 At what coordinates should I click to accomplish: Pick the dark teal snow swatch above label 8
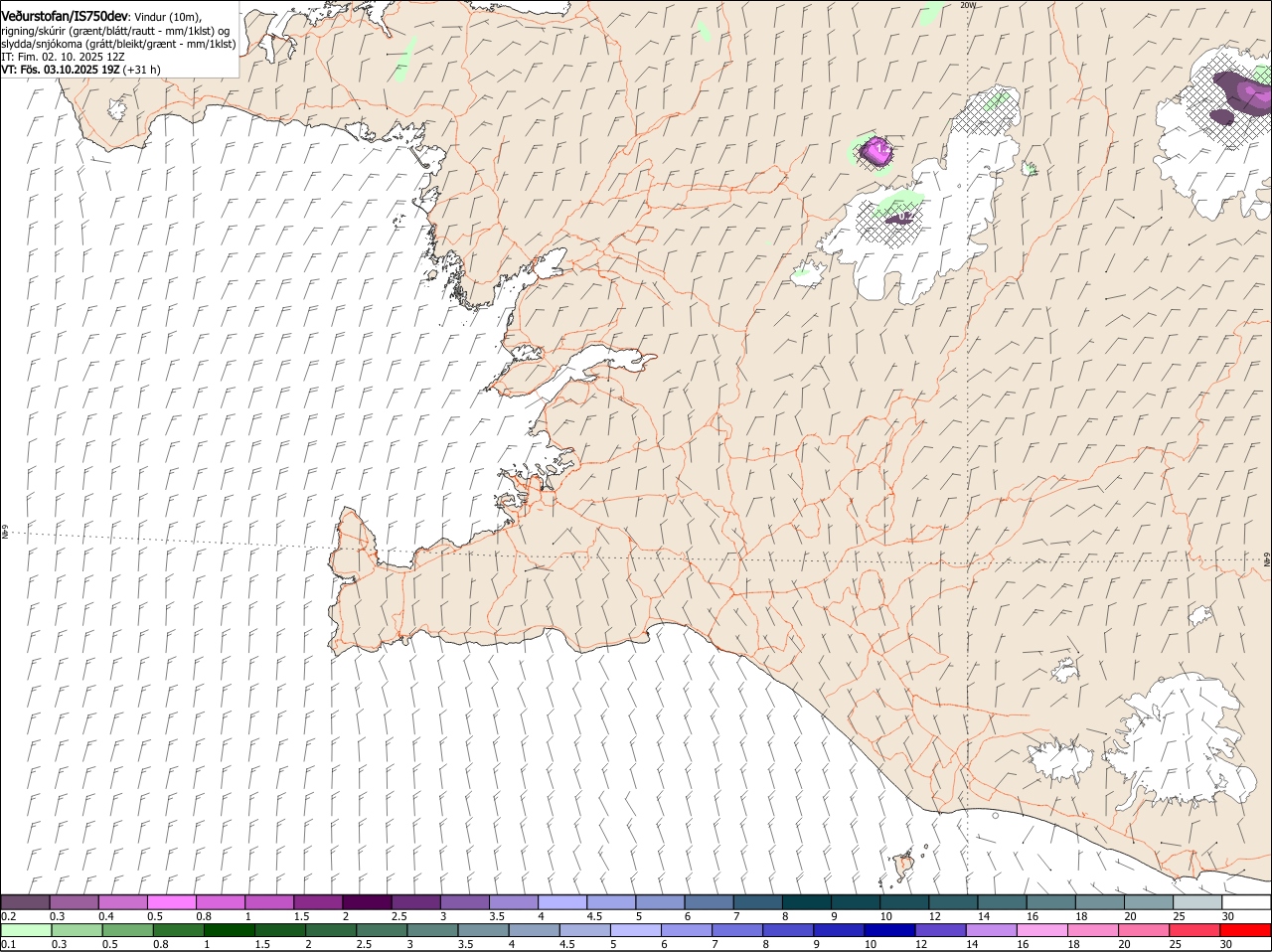click(806, 901)
